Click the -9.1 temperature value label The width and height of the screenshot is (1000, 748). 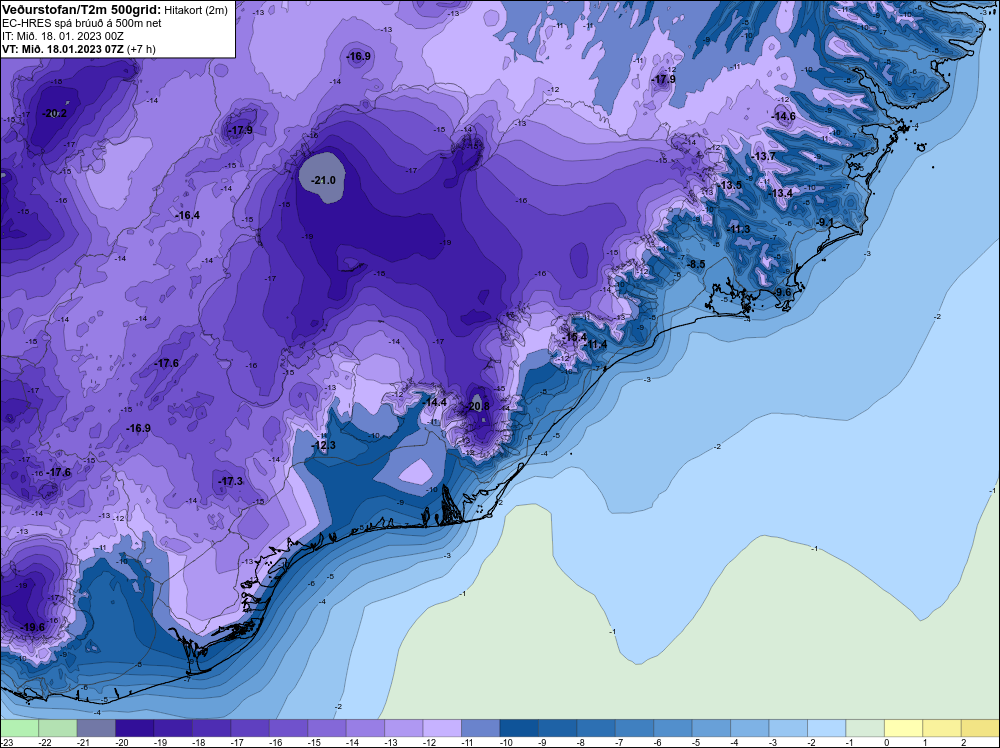click(825, 222)
